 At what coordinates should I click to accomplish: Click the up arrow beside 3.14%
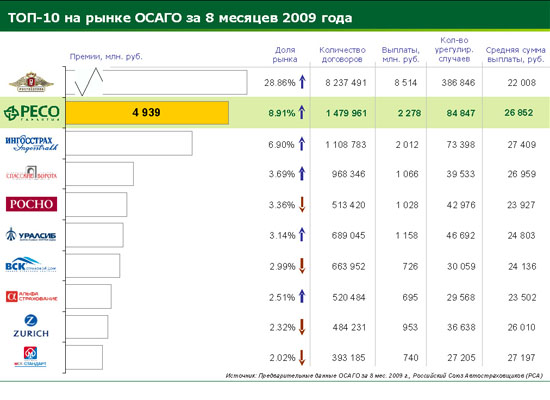[302, 234]
